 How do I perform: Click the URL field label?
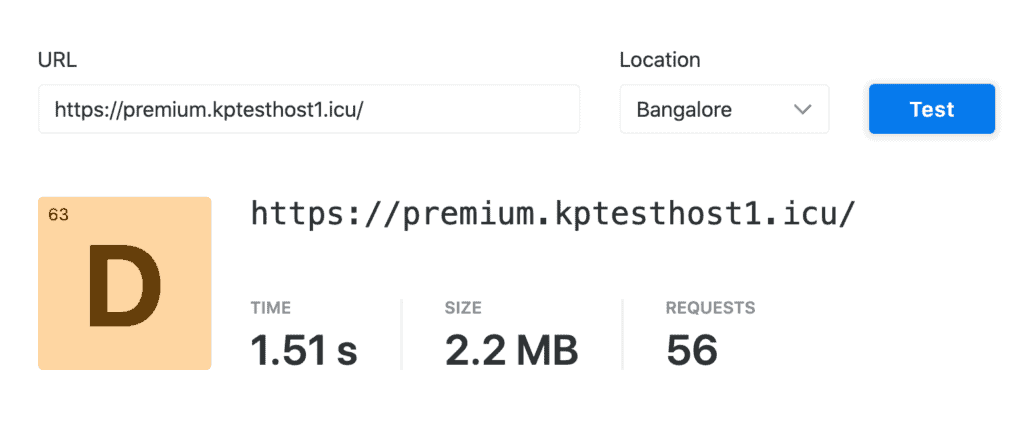[57, 60]
